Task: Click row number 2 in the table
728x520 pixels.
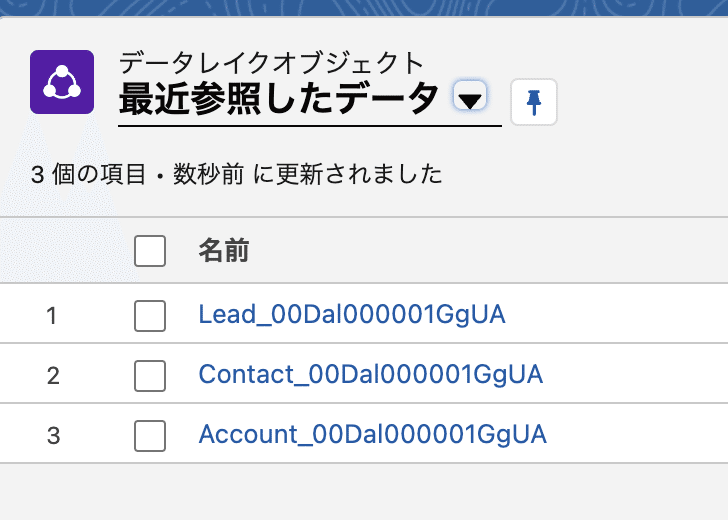Action: (x=53, y=376)
